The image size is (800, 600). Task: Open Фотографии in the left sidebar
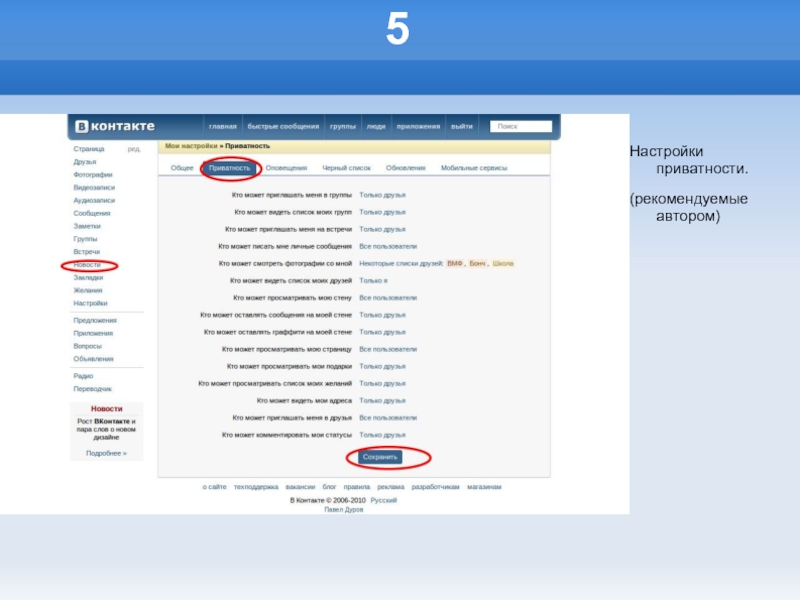point(93,174)
